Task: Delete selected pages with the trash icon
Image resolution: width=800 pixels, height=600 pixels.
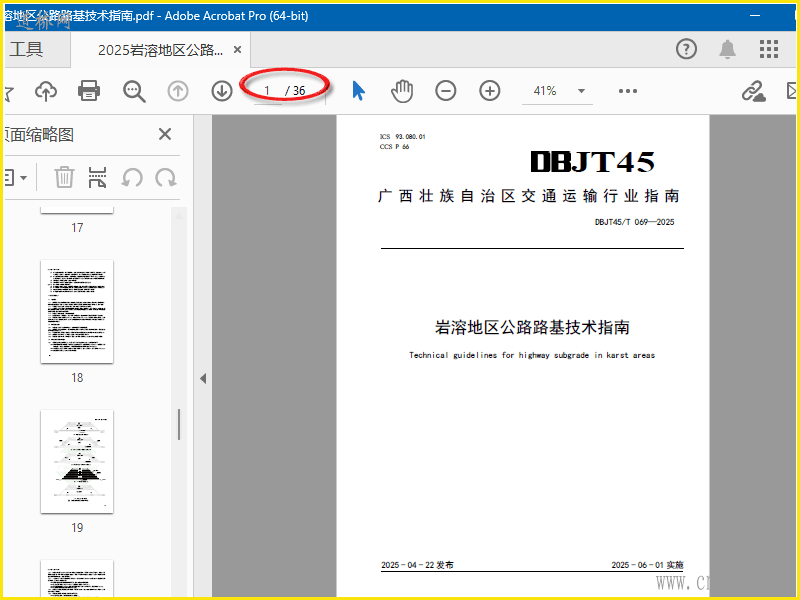Action: pyautogui.click(x=64, y=177)
